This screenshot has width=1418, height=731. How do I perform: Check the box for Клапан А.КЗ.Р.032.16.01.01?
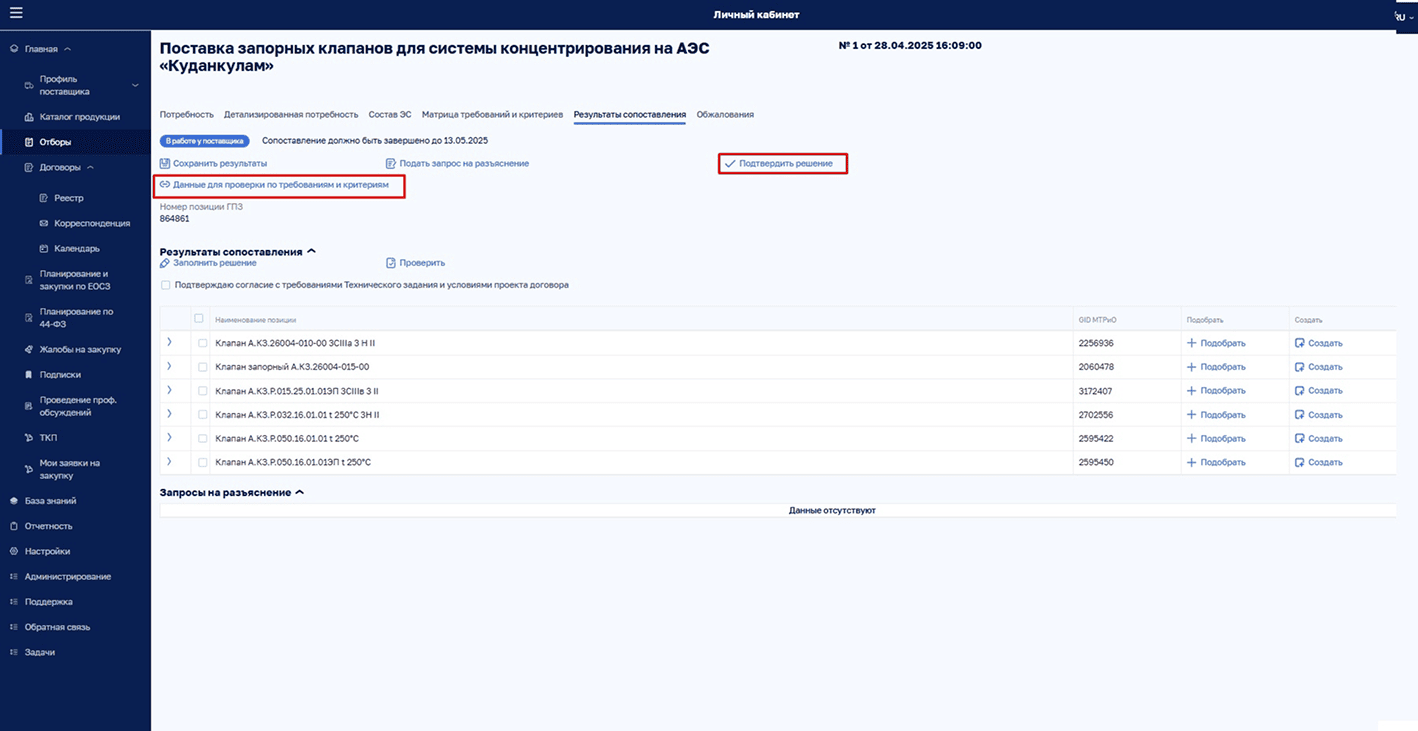pyautogui.click(x=203, y=415)
